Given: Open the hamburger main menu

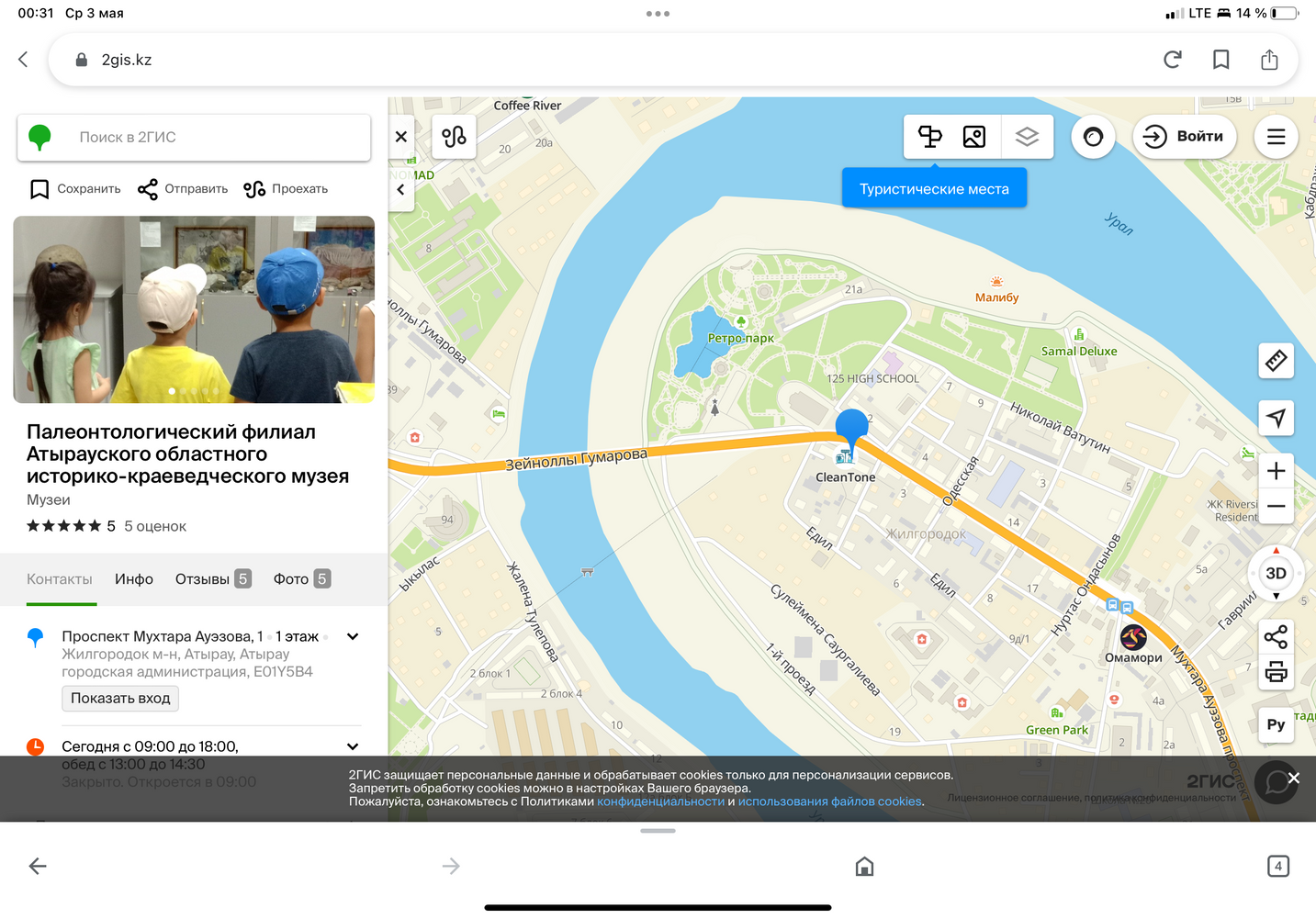Looking at the screenshot, I should pos(1277,137).
